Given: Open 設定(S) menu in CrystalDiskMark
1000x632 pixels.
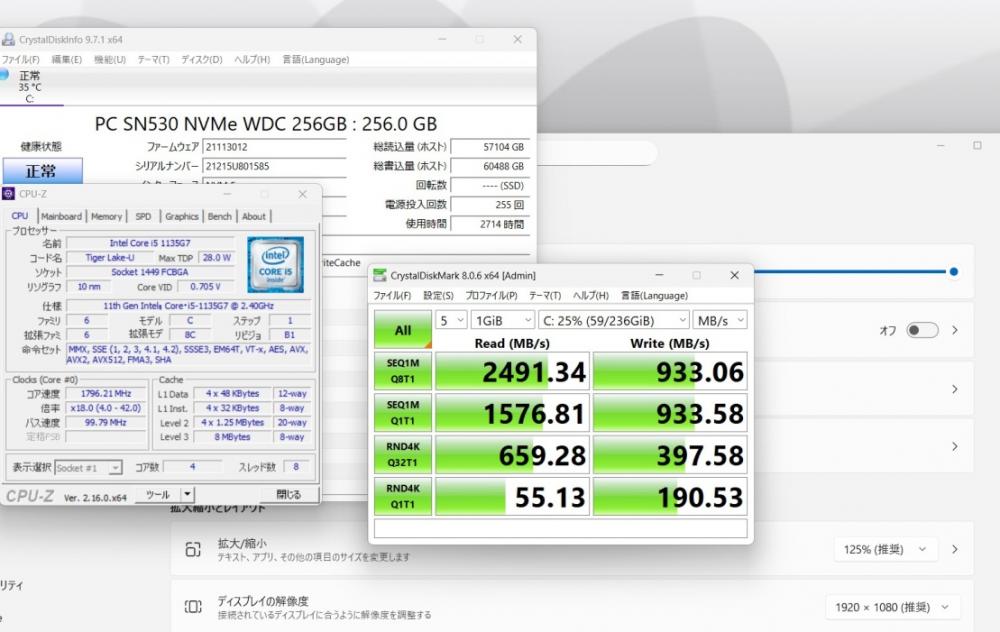Looking at the screenshot, I should 438,296.
